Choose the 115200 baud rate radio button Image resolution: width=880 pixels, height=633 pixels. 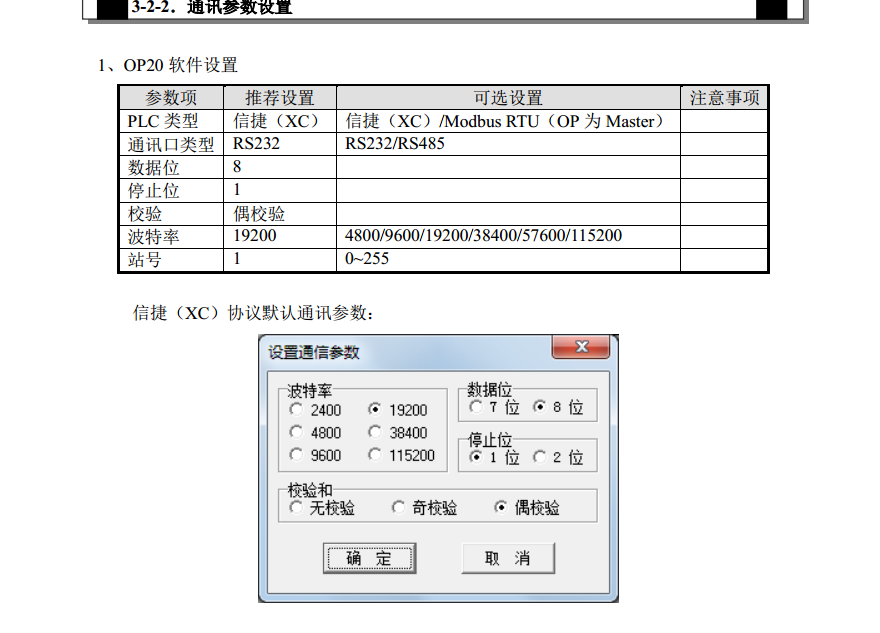click(x=375, y=455)
